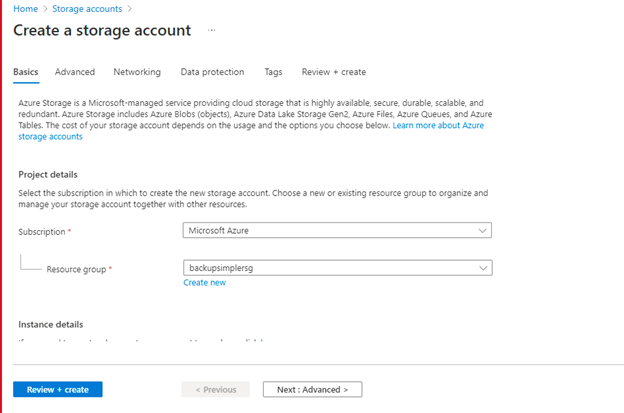The image size is (624, 413).
Task: Click Create new under Resource group
Action: tap(204, 283)
